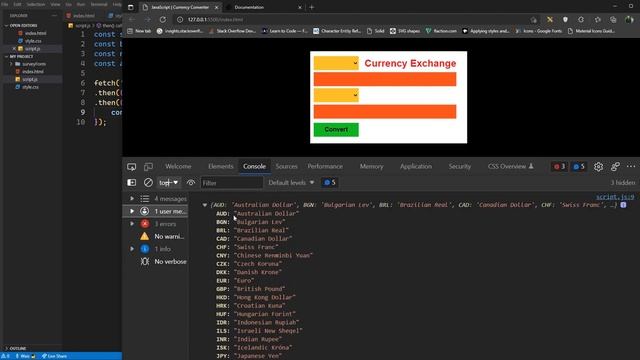Click the errors icon in the console sidebar
The width and height of the screenshot is (640, 360).
pyautogui.click(x=144, y=224)
